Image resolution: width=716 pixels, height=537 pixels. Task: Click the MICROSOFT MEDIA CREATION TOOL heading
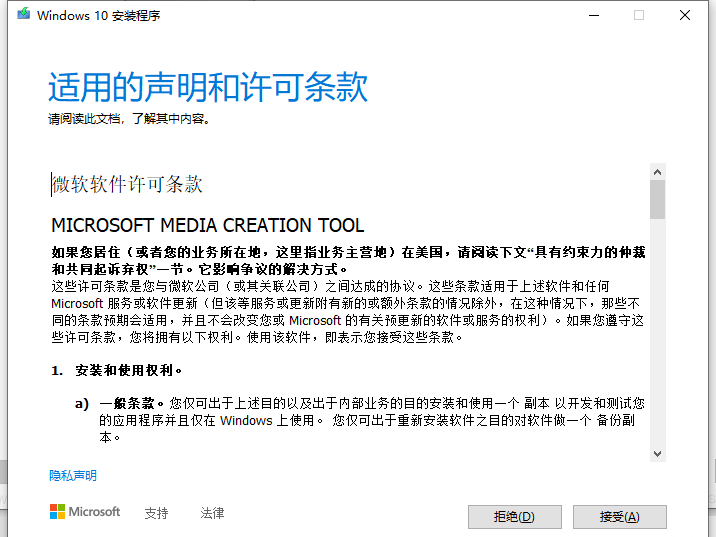point(207,225)
